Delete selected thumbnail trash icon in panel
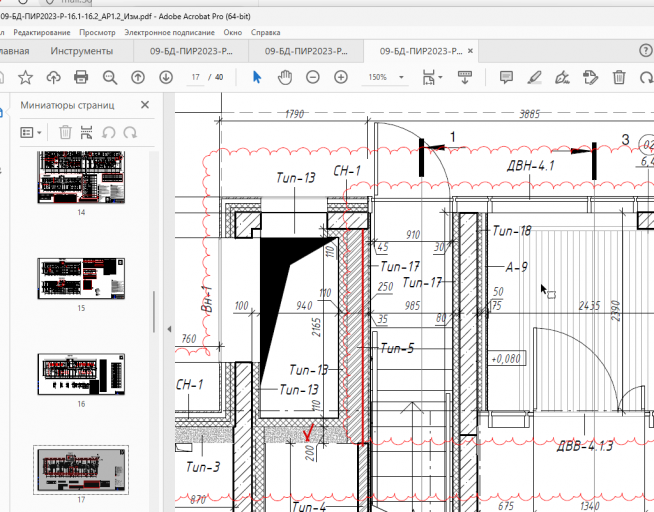This screenshot has height=512, width=654. [65, 133]
